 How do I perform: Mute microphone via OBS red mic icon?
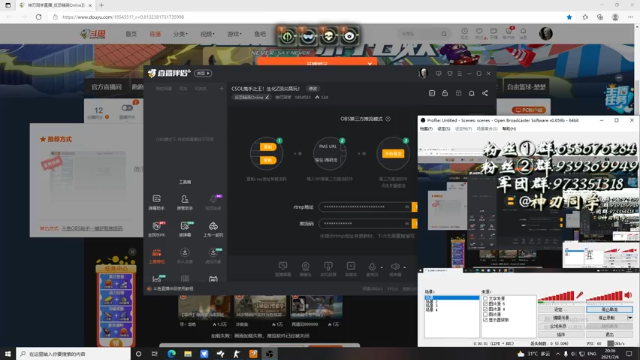point(580,295)
